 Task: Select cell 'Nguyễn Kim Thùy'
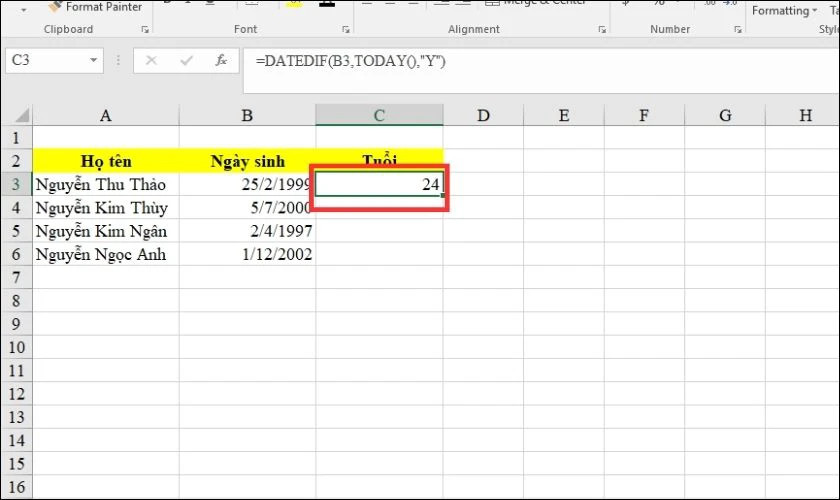[x=106, y=207]
